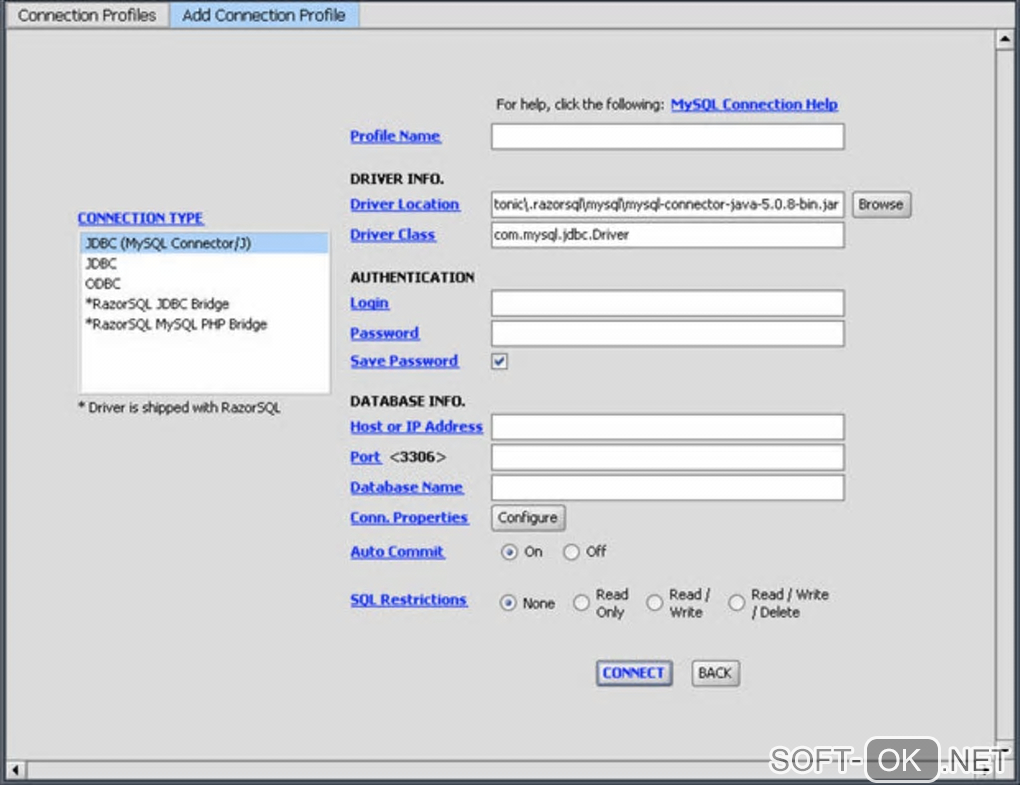
Task: Open the Save Password help link
Action: tap(404, 362)
